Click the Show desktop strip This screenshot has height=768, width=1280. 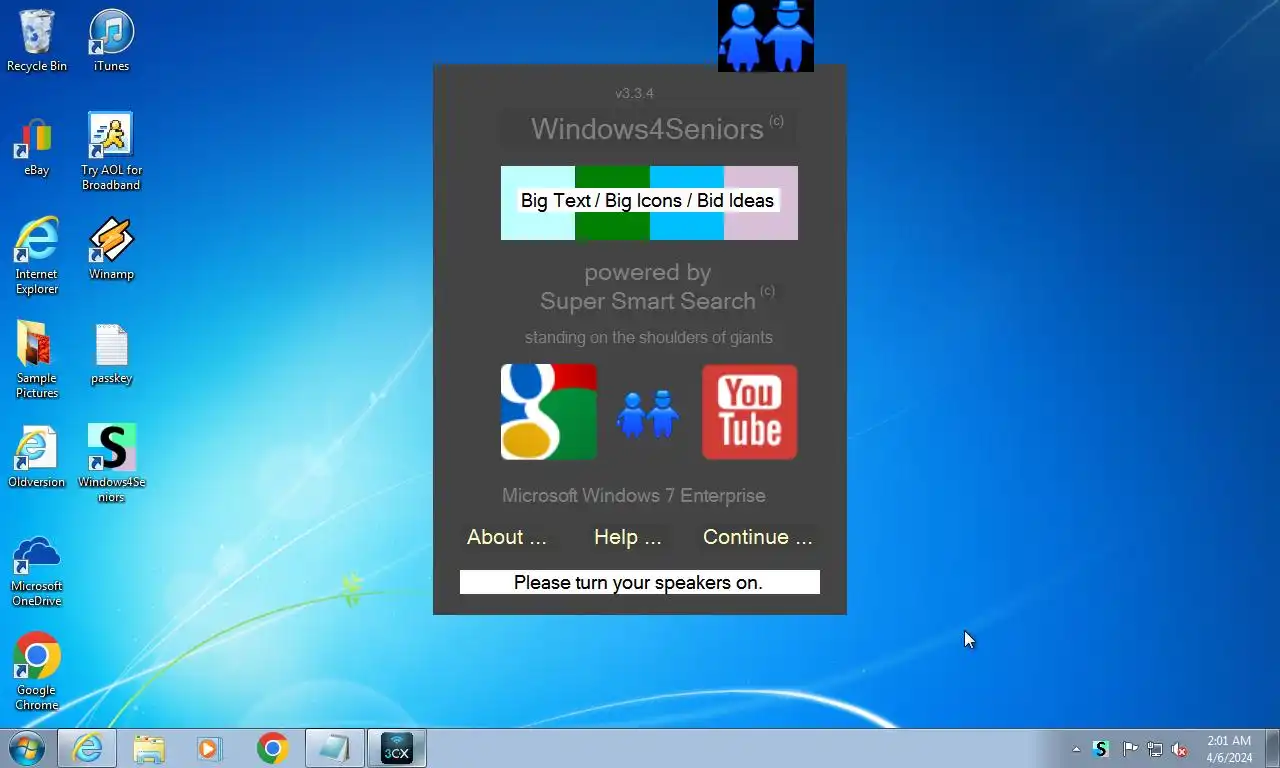[1272, 748]
